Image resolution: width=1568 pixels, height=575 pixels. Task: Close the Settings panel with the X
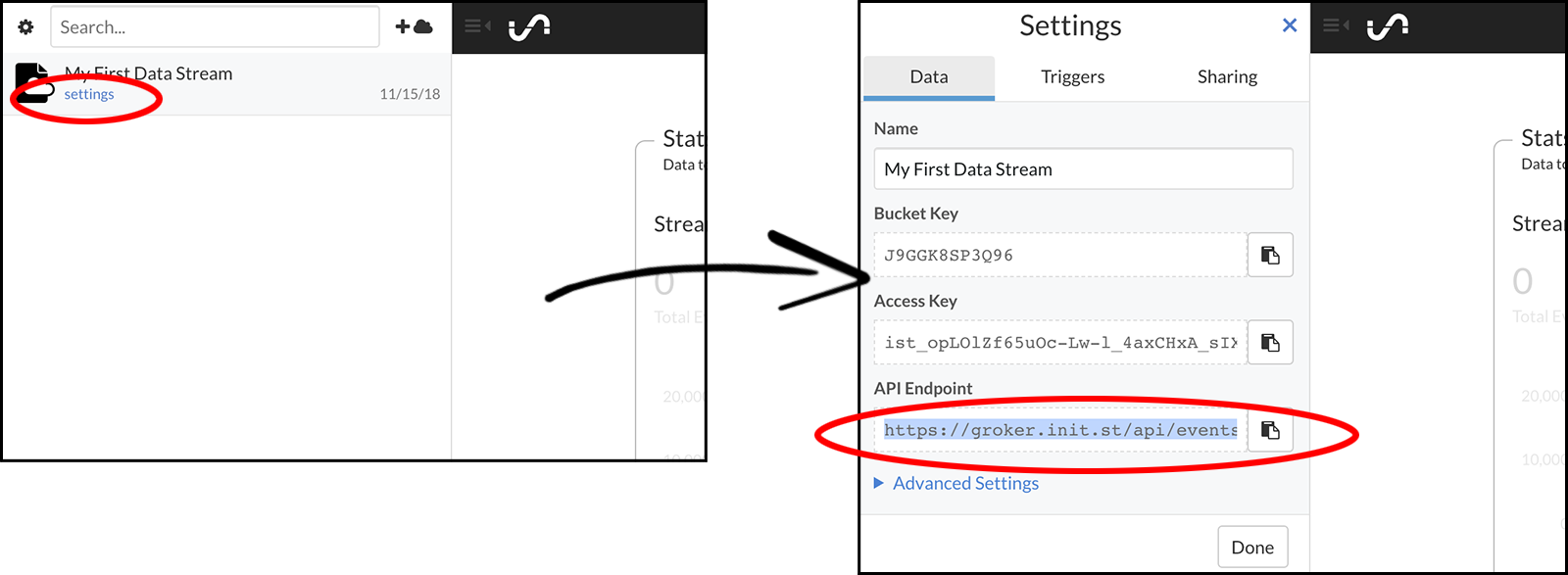[1290, 25]
